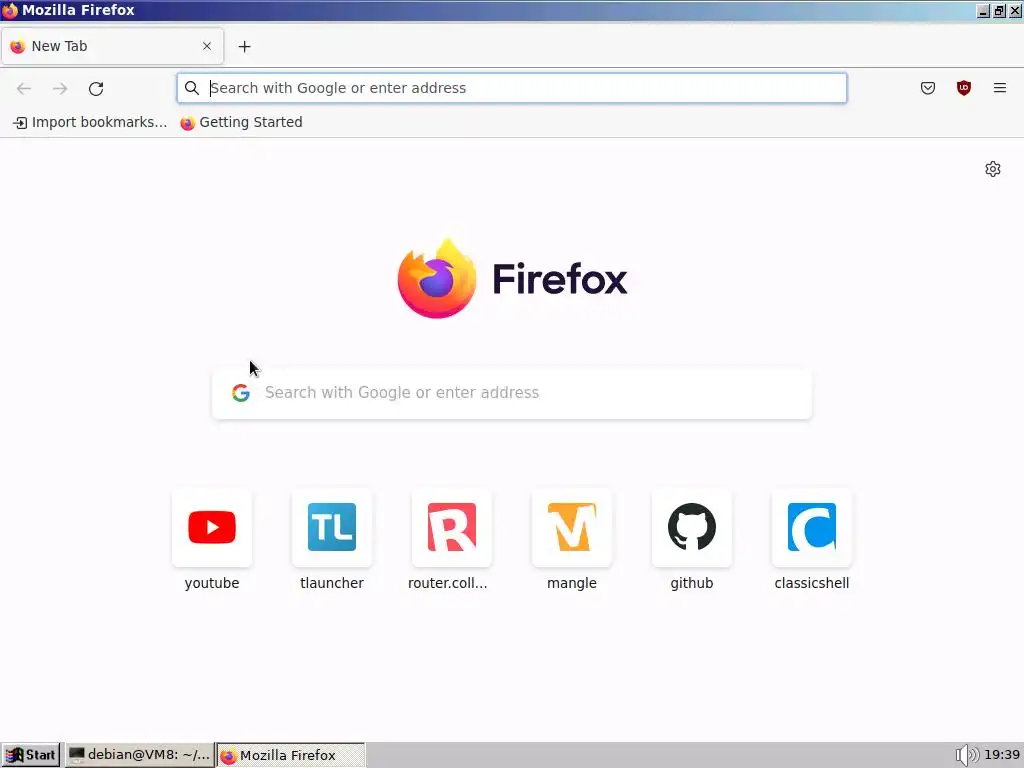
Task: Go forward one page
Action: pyautogui.click(x=60, y=88)
